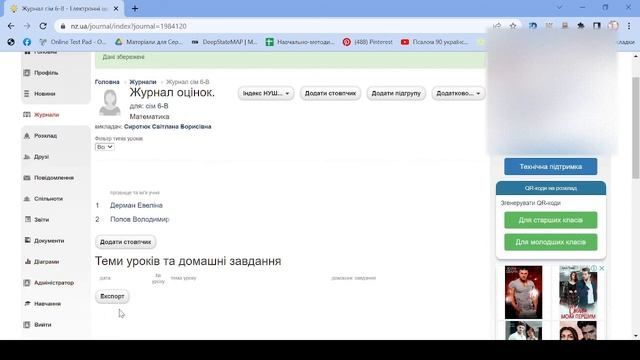
Task: Expand the Додатково dropdown
Action: [x=458, y=93]
